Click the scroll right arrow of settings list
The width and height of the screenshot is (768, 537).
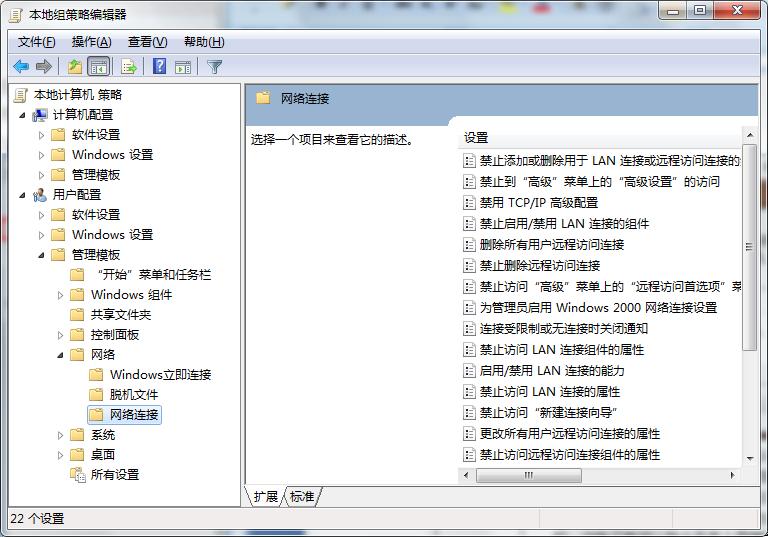732,475
